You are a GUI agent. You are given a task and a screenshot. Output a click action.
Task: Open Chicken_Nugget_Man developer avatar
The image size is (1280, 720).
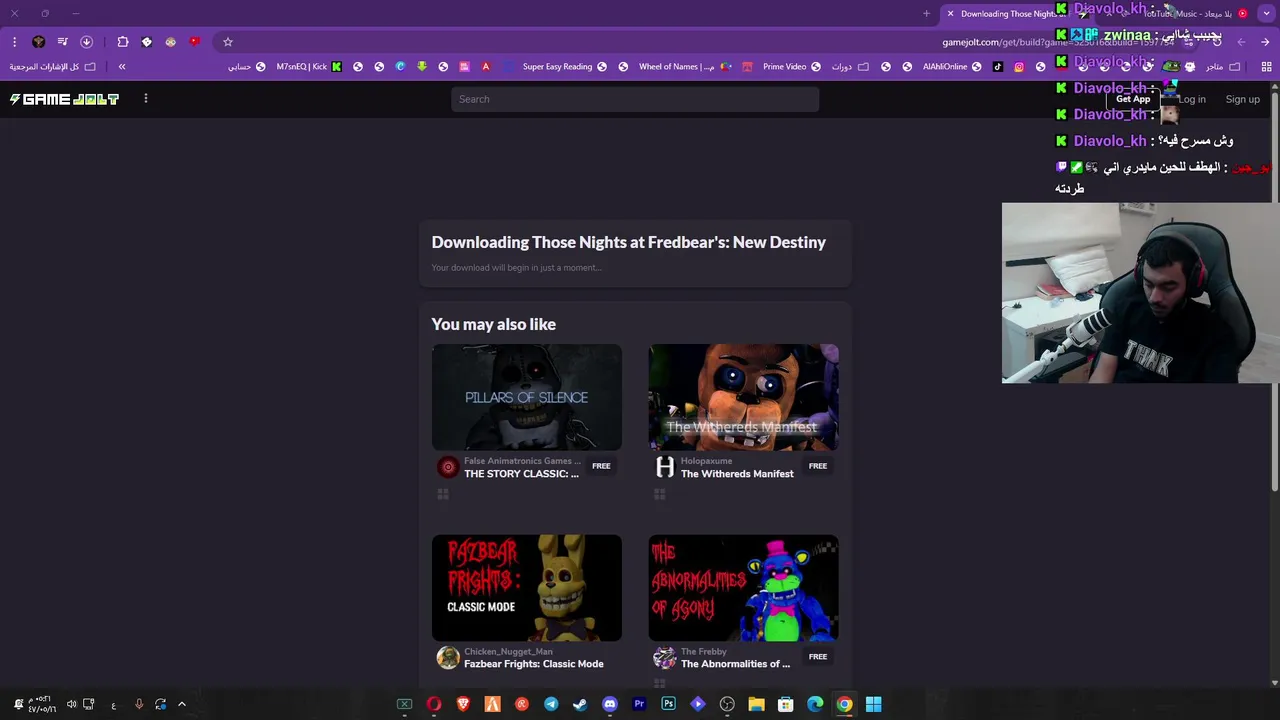pyautogui.click(x=448, y=657)
